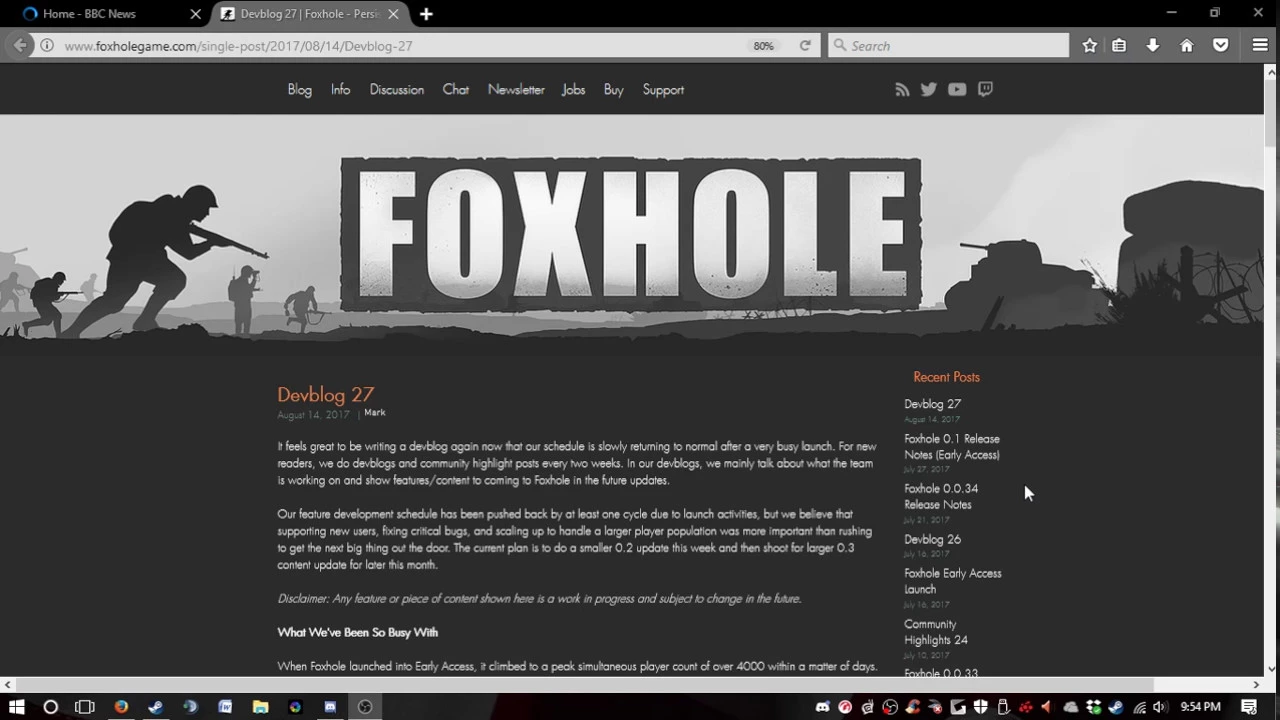Open the Firefox hamburger menu
Screen dimensions: 1280x720
[1260, 45]
